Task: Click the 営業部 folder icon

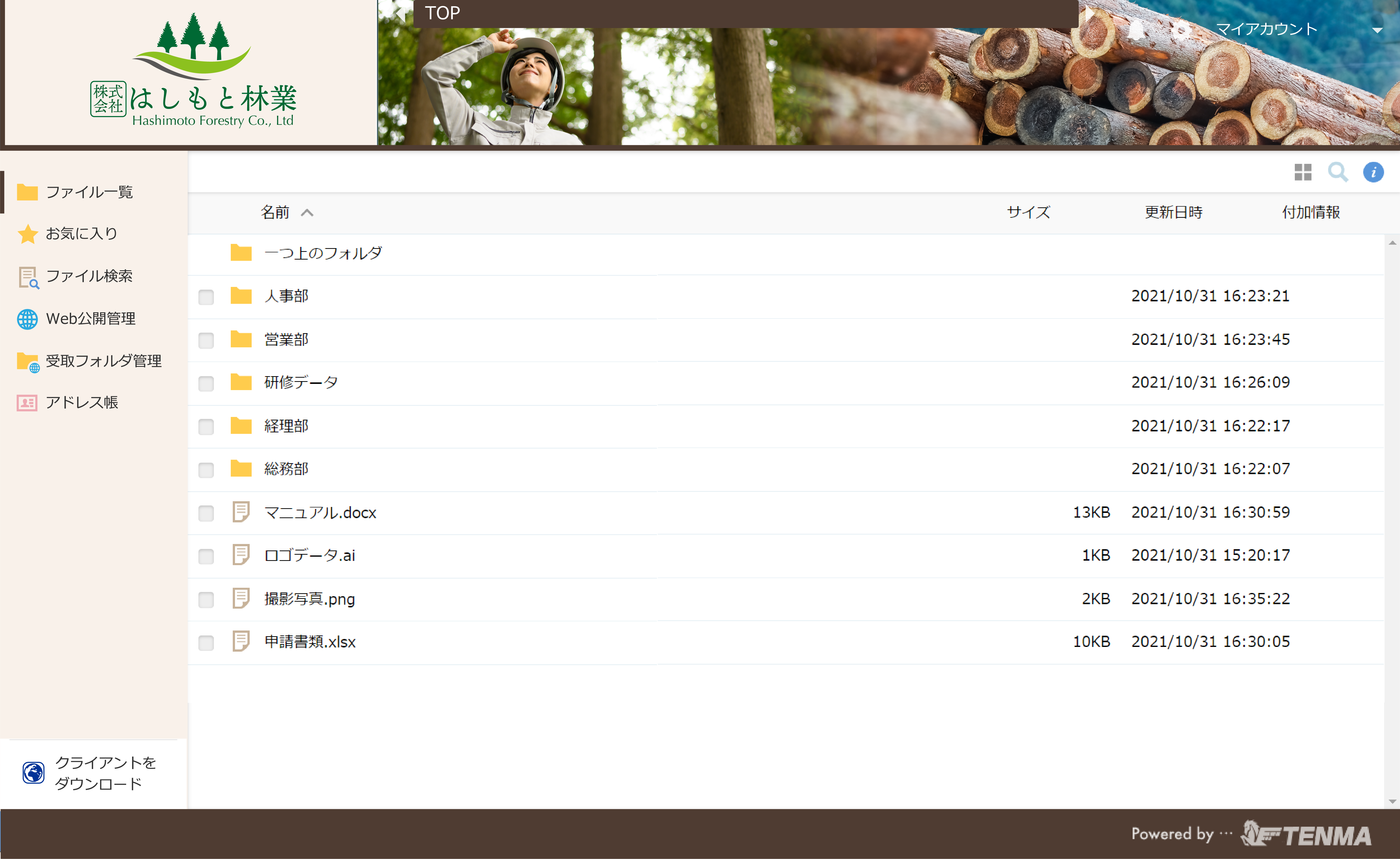Action: pos(241,339)
